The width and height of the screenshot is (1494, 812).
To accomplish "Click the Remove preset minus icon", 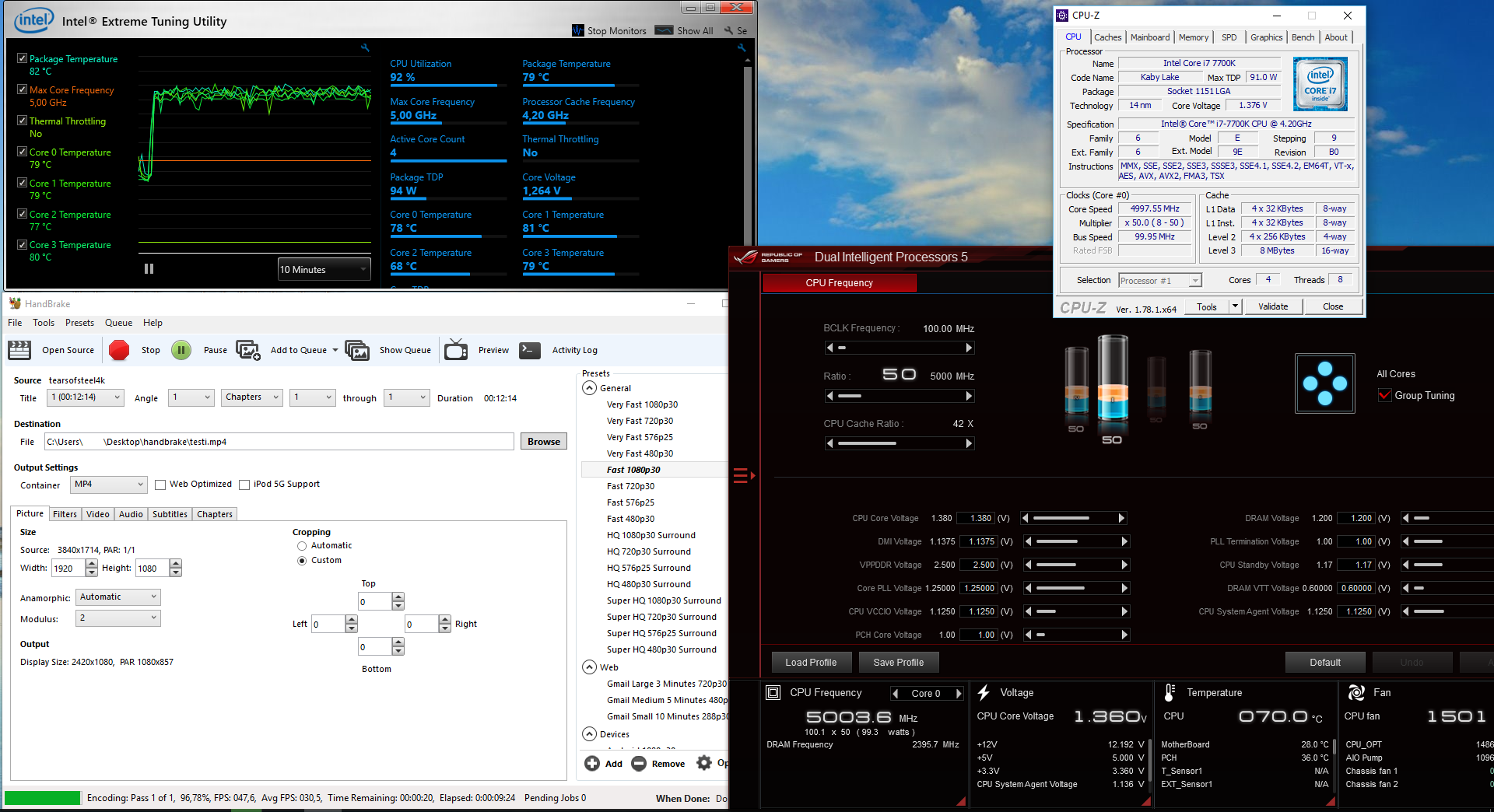I will (639, 764).
